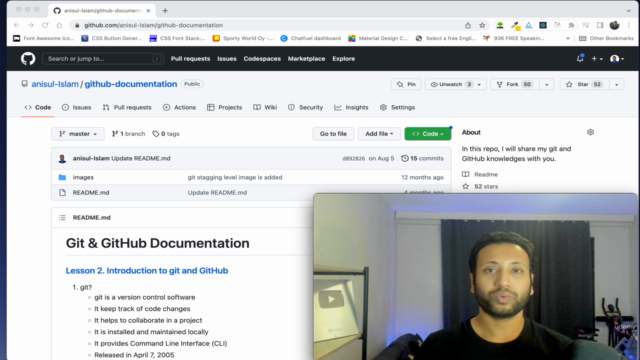The width and height of the screenshot is (640, 360).
Task: Open the anisul-Islam owner link
Action: [55, 84]
